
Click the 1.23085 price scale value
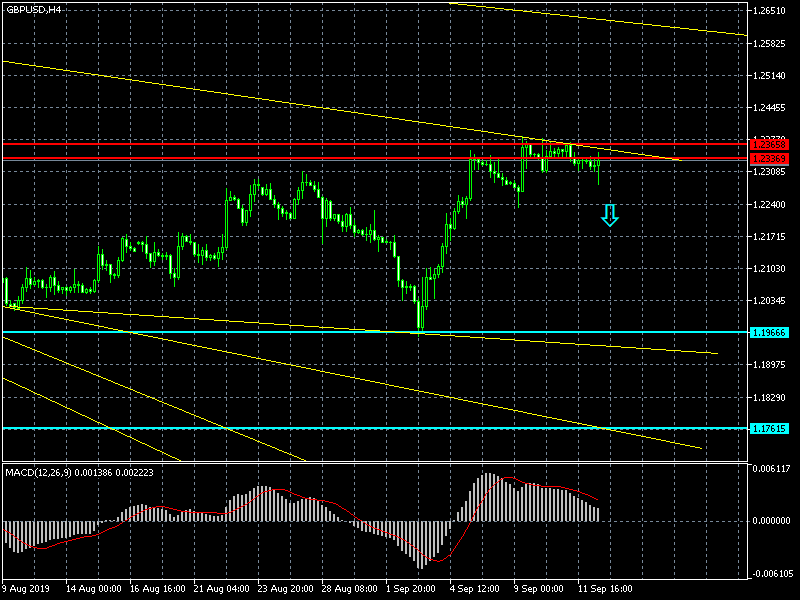click(x=769, y=172)
